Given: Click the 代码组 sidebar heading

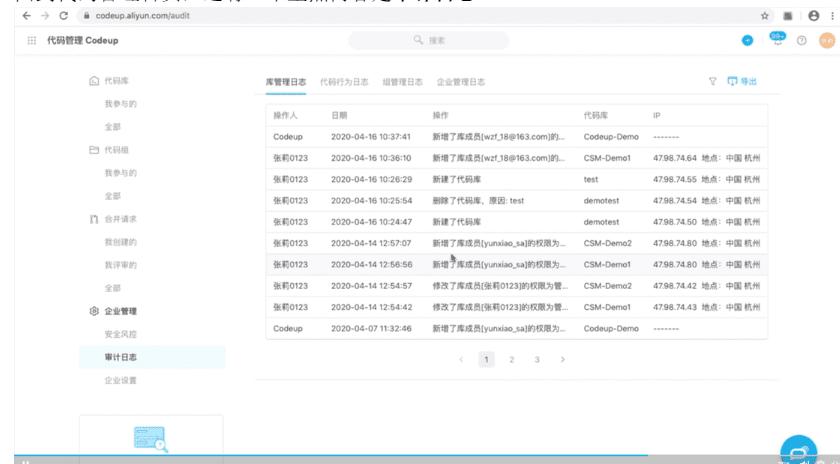Looking at the screenshot, I should pos(116,150).
